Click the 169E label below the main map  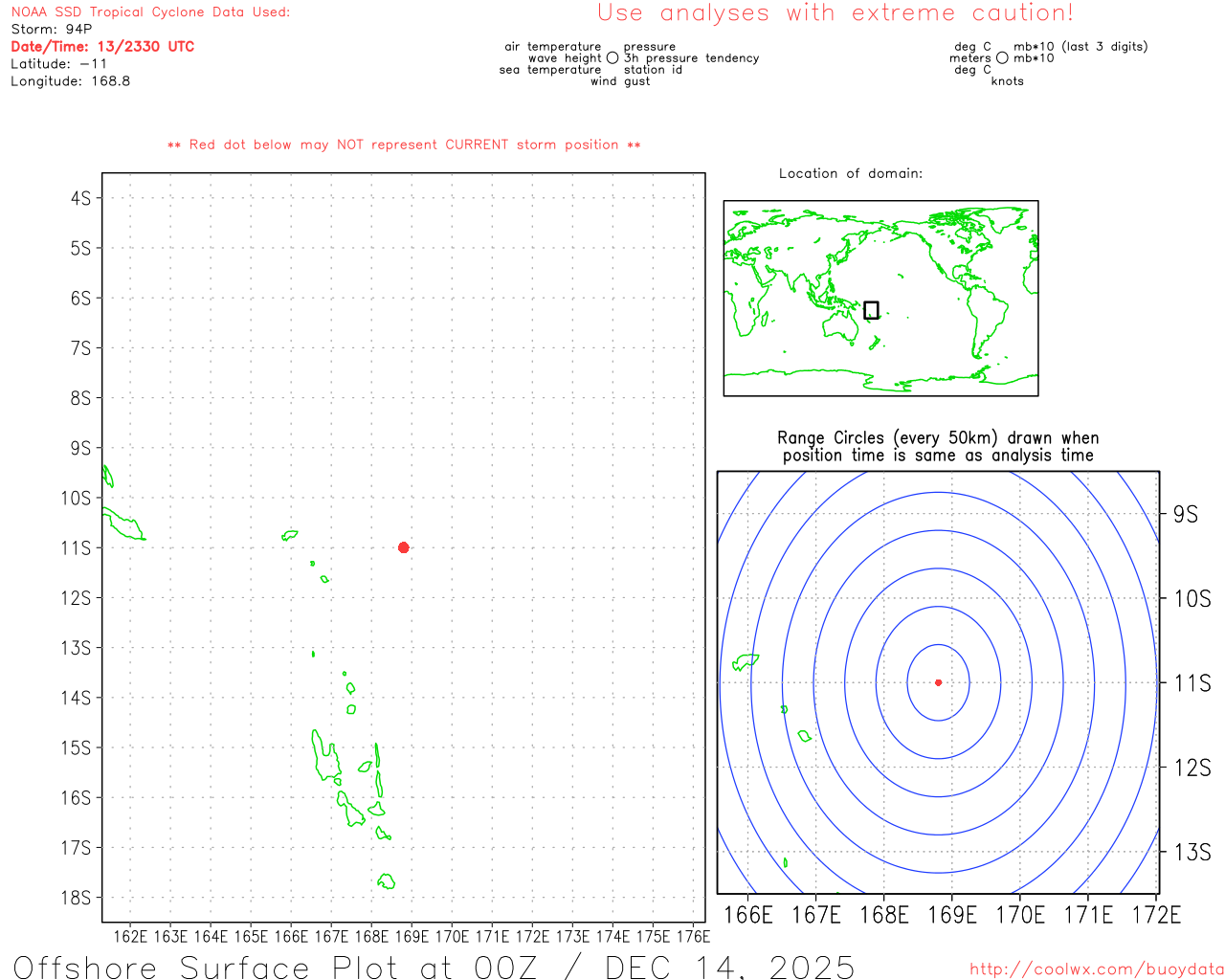click(412, 936)
